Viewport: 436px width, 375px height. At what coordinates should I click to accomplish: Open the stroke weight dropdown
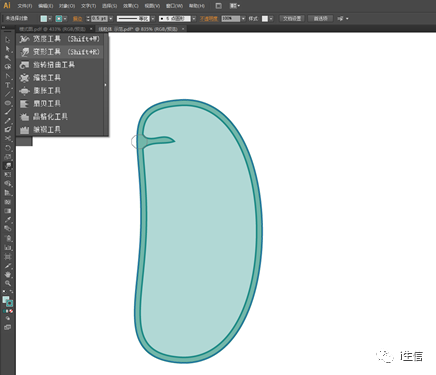coord(111,19)
